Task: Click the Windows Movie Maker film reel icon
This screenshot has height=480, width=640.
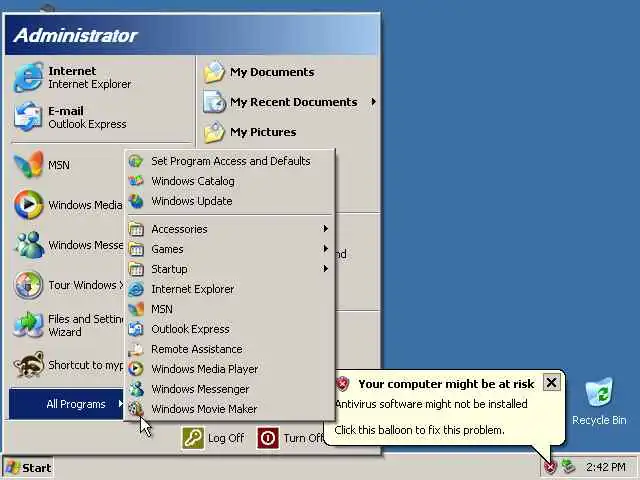Action: pyautogui.click(x=136, y=409)
